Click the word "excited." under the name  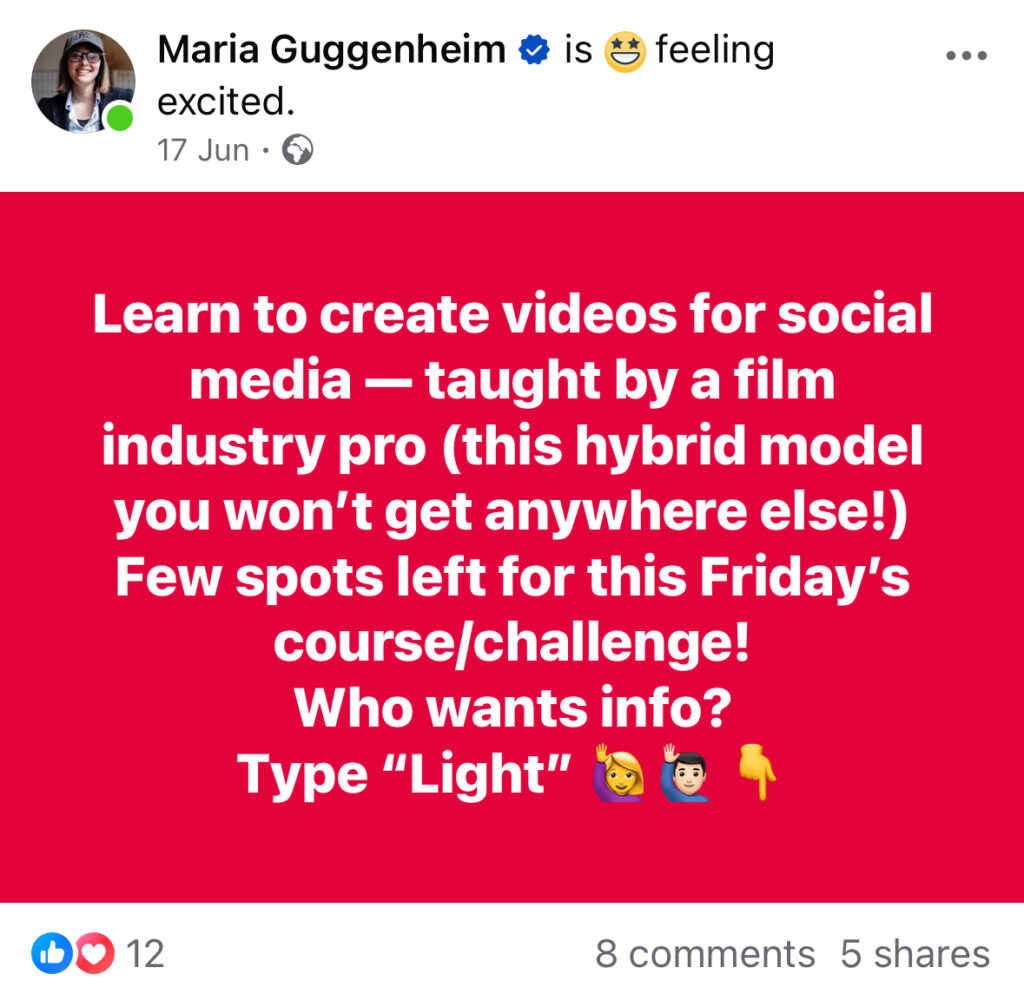click(226, 103)
